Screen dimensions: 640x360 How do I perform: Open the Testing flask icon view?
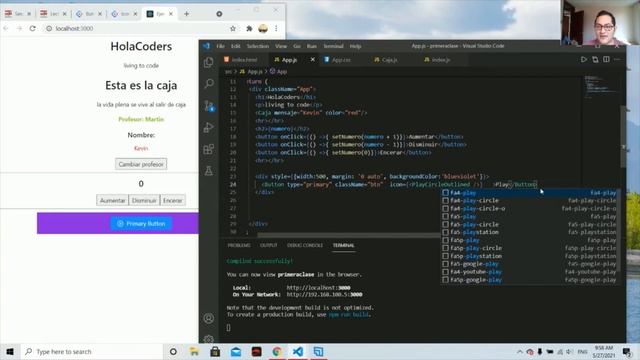209,171
